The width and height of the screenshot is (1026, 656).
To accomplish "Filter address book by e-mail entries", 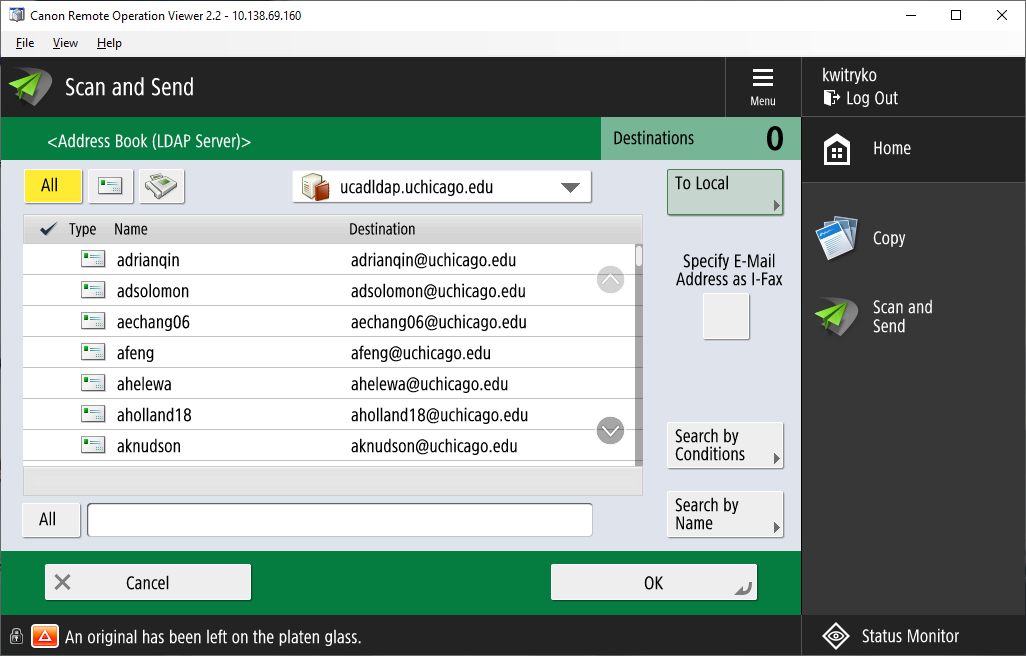I will point(110,186).
